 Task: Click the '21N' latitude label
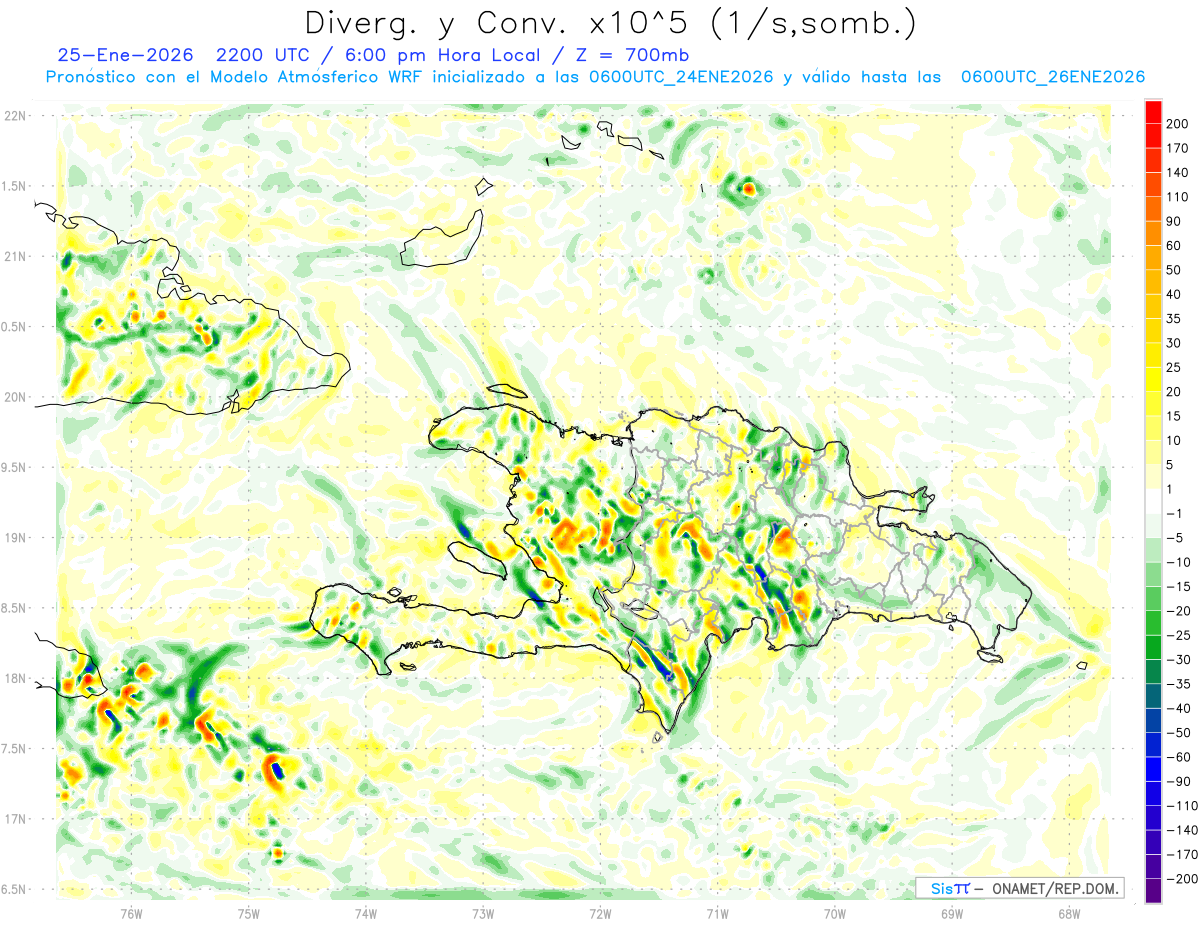pyautogui.click(x=15, y=257)
